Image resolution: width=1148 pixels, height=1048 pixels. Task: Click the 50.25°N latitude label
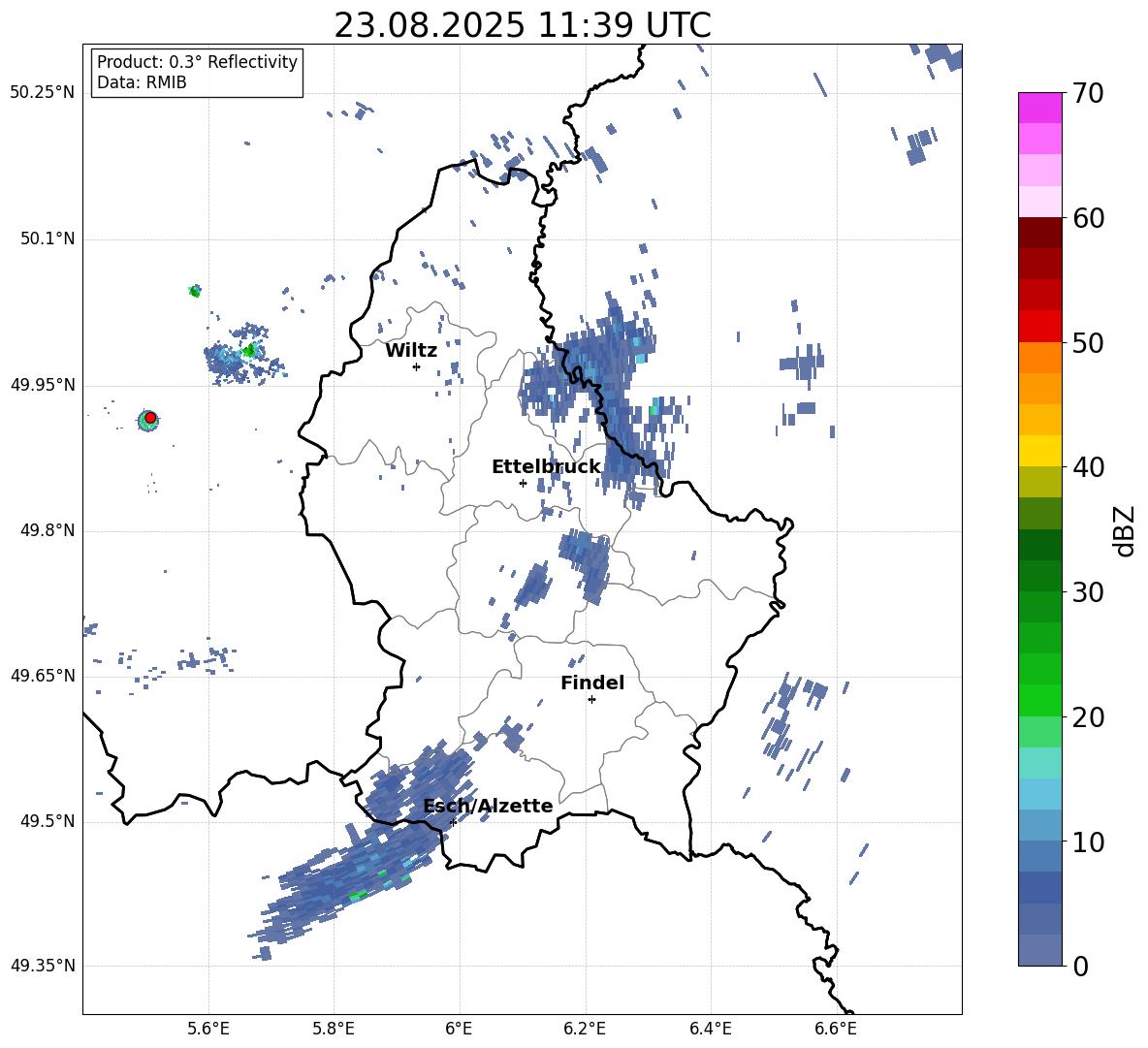[43, 94]
